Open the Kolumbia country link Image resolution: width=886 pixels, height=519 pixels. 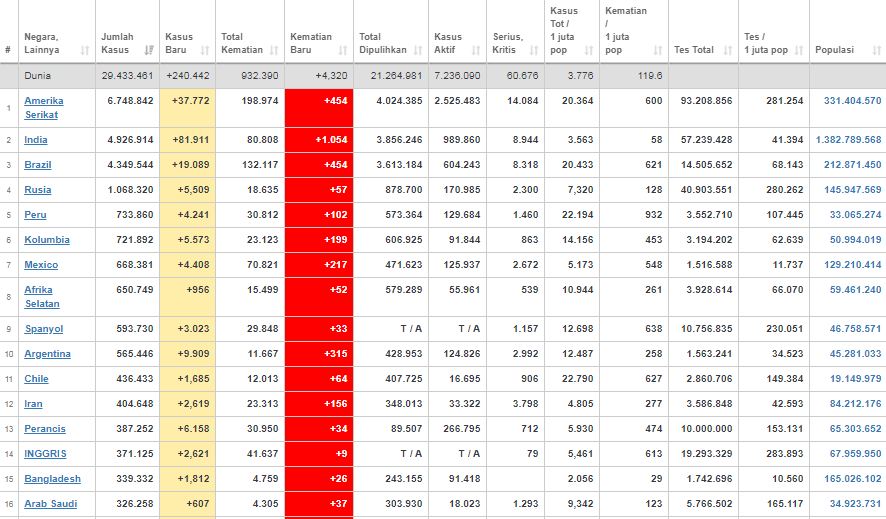[47, 239]
